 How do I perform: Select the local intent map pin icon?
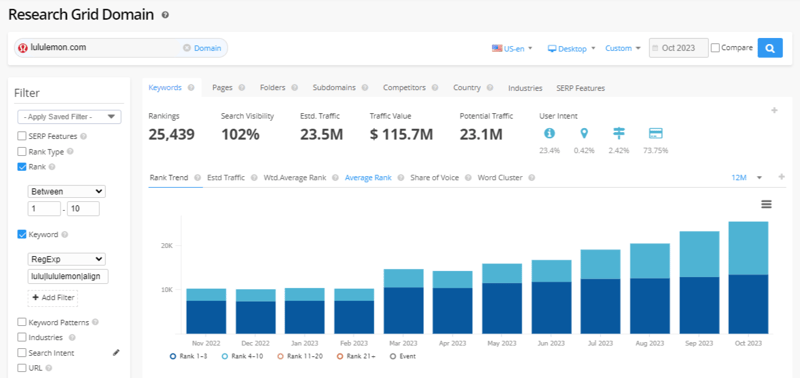pos(584,134)
